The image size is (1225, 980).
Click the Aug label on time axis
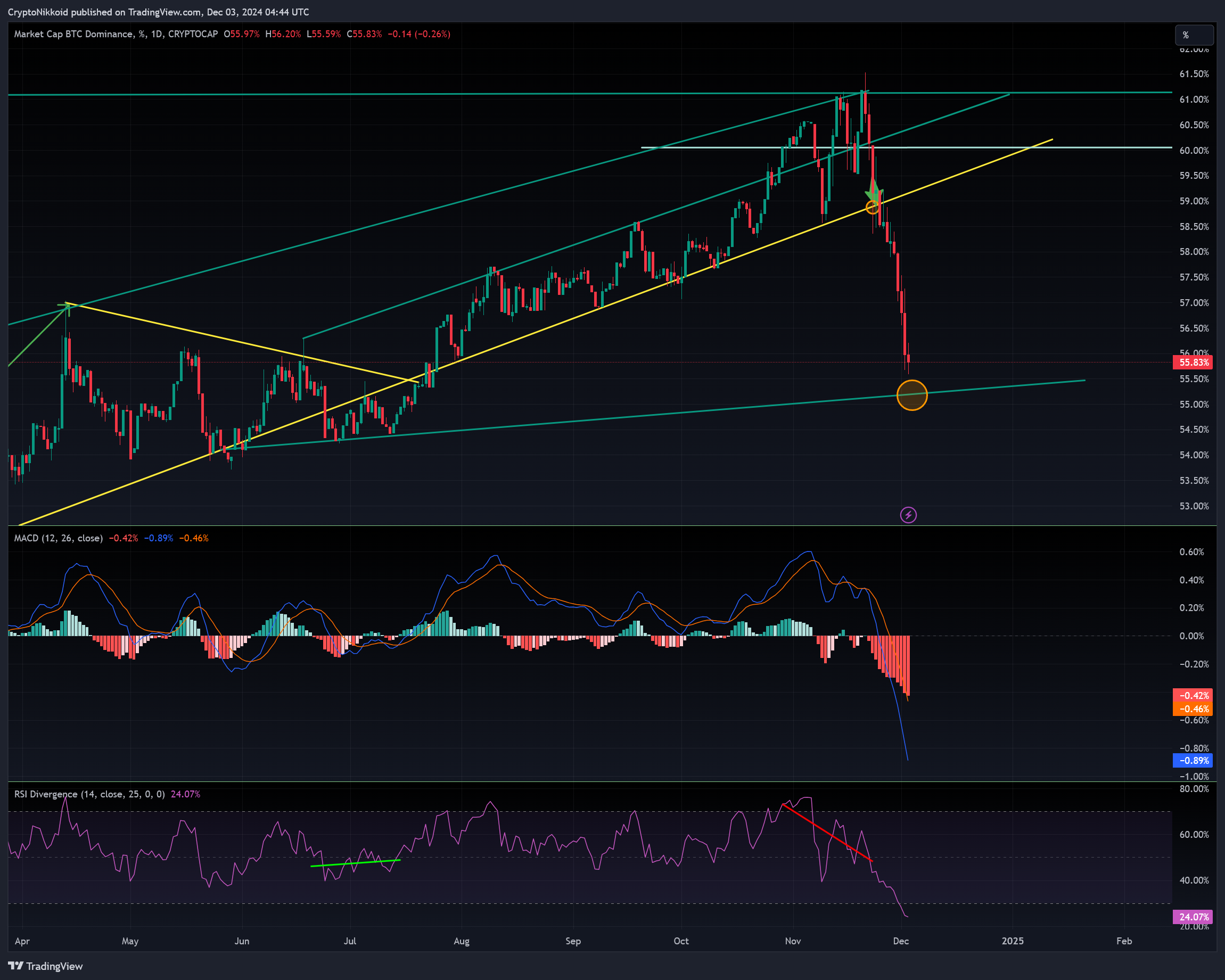click(x=462, y=941)
